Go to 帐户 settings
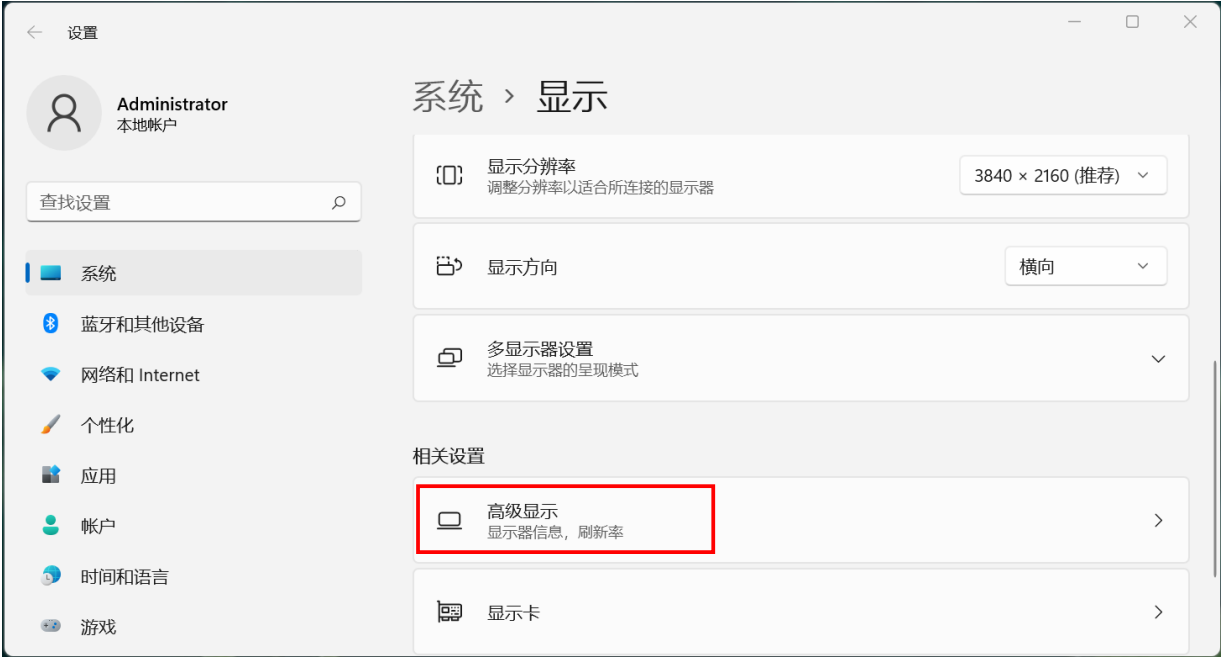Screen dimensions: 1223x660 99,526
